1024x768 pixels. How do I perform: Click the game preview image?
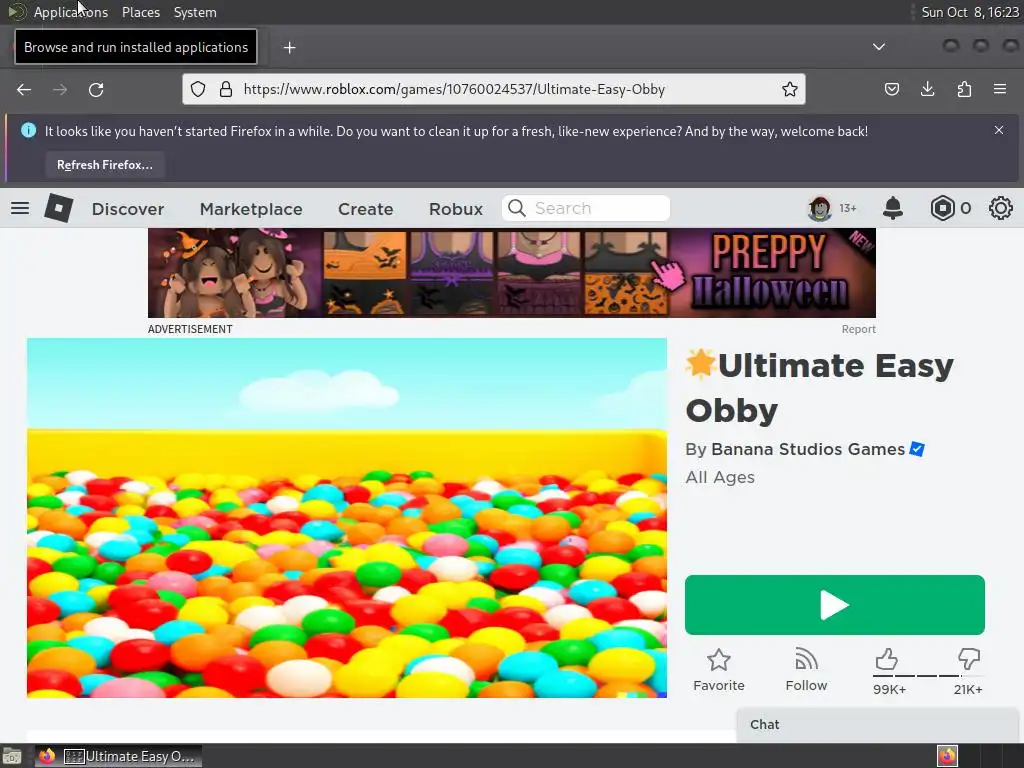click(x=347, y=518)
